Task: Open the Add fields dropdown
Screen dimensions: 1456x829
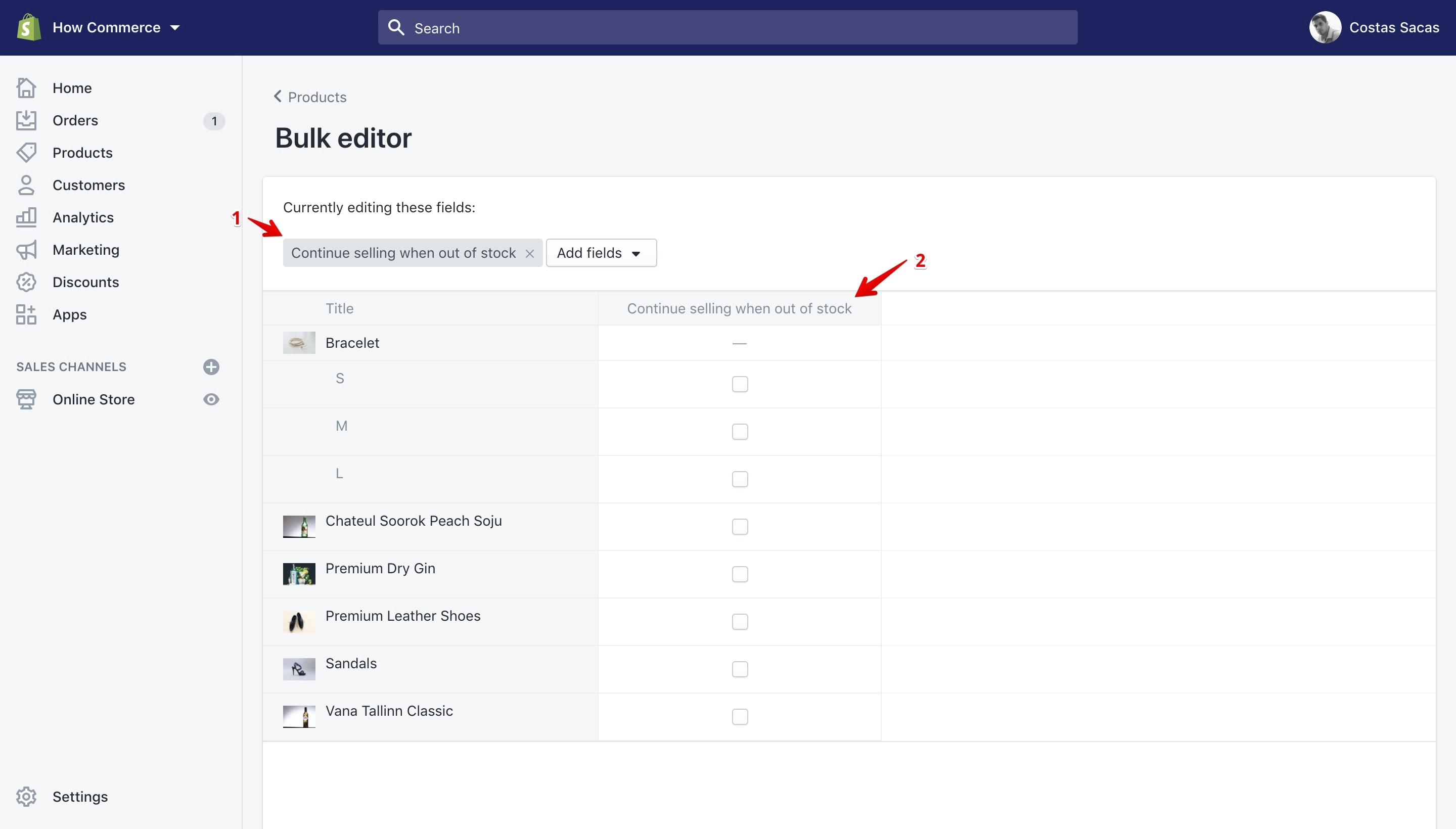Action: (601, 253)
